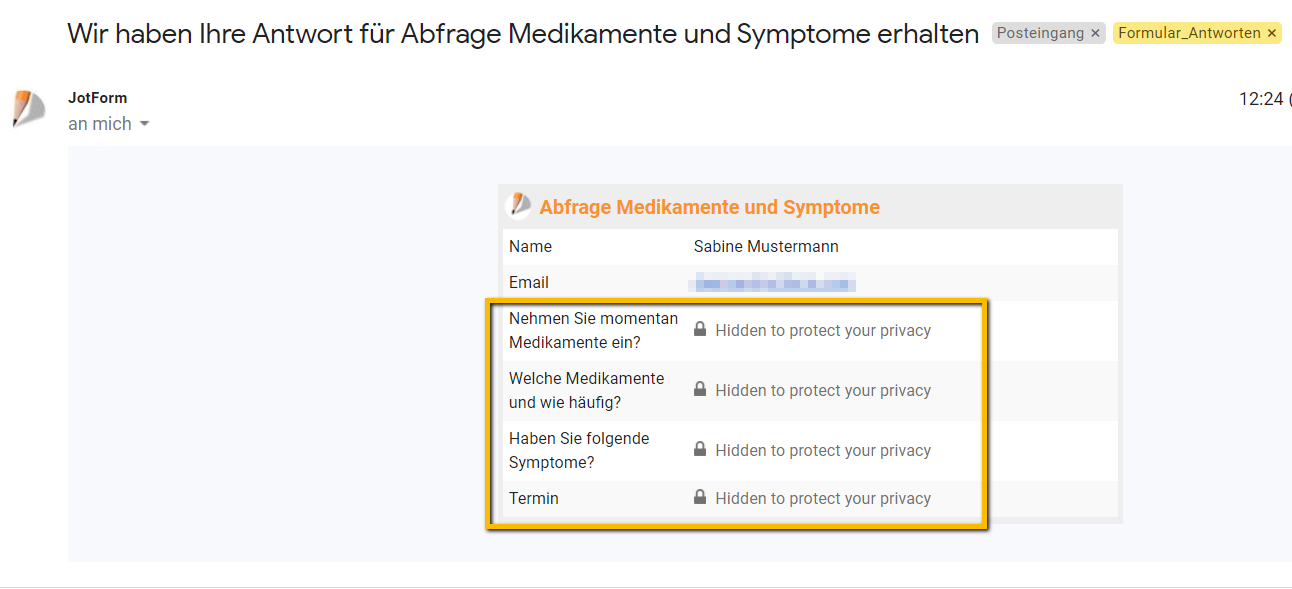Click lock icon beside 'Welche Medikamente und wie häufig?'
This screenshot has width=1292, height=589.
(x=700, y=390)
